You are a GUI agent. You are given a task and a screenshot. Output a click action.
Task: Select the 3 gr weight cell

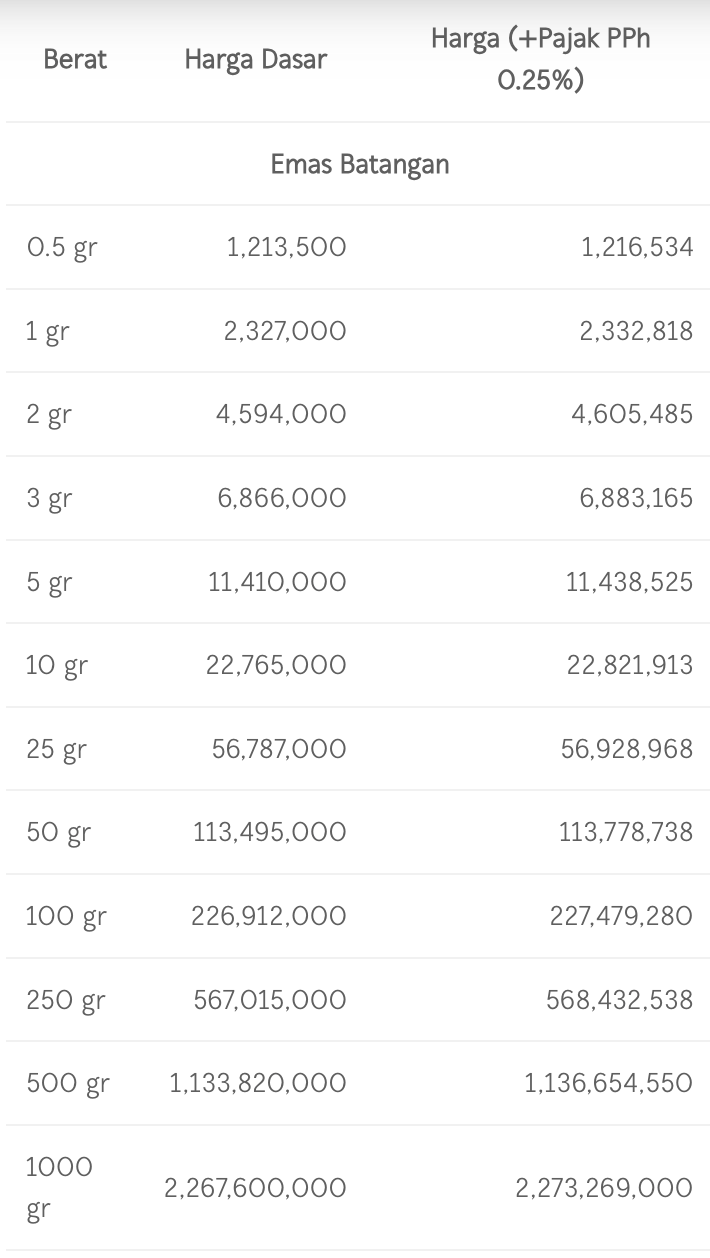pyautogui.click(x=49, y=499)
